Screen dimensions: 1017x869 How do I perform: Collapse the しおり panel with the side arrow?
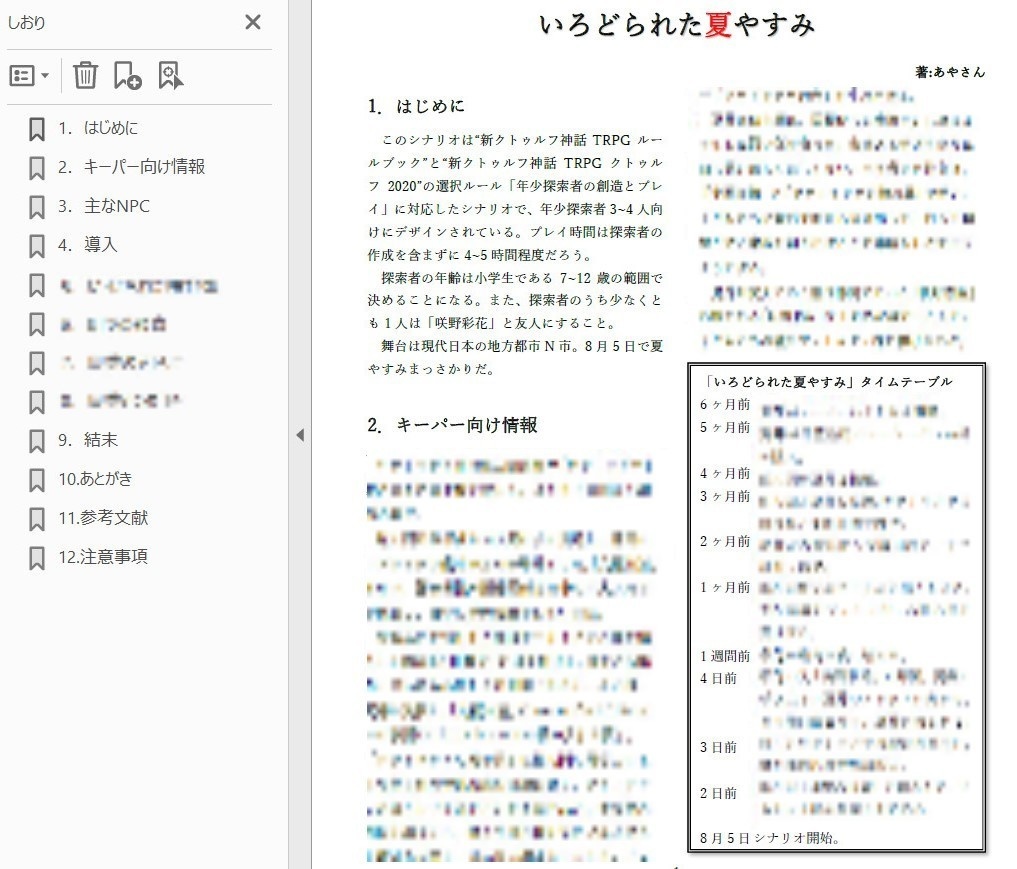point(301,437)
